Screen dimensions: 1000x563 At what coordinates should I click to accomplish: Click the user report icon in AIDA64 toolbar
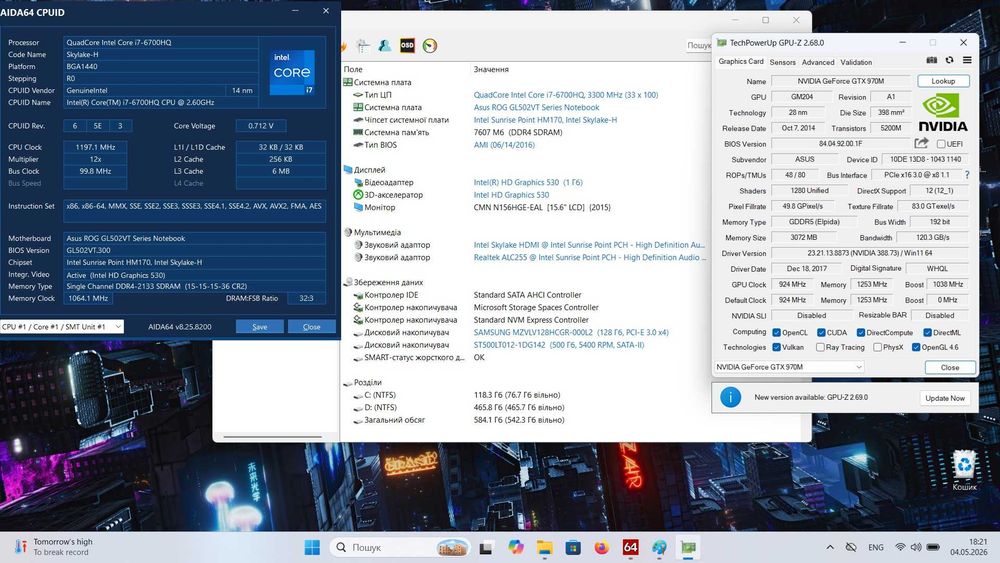tap(385, 45)
